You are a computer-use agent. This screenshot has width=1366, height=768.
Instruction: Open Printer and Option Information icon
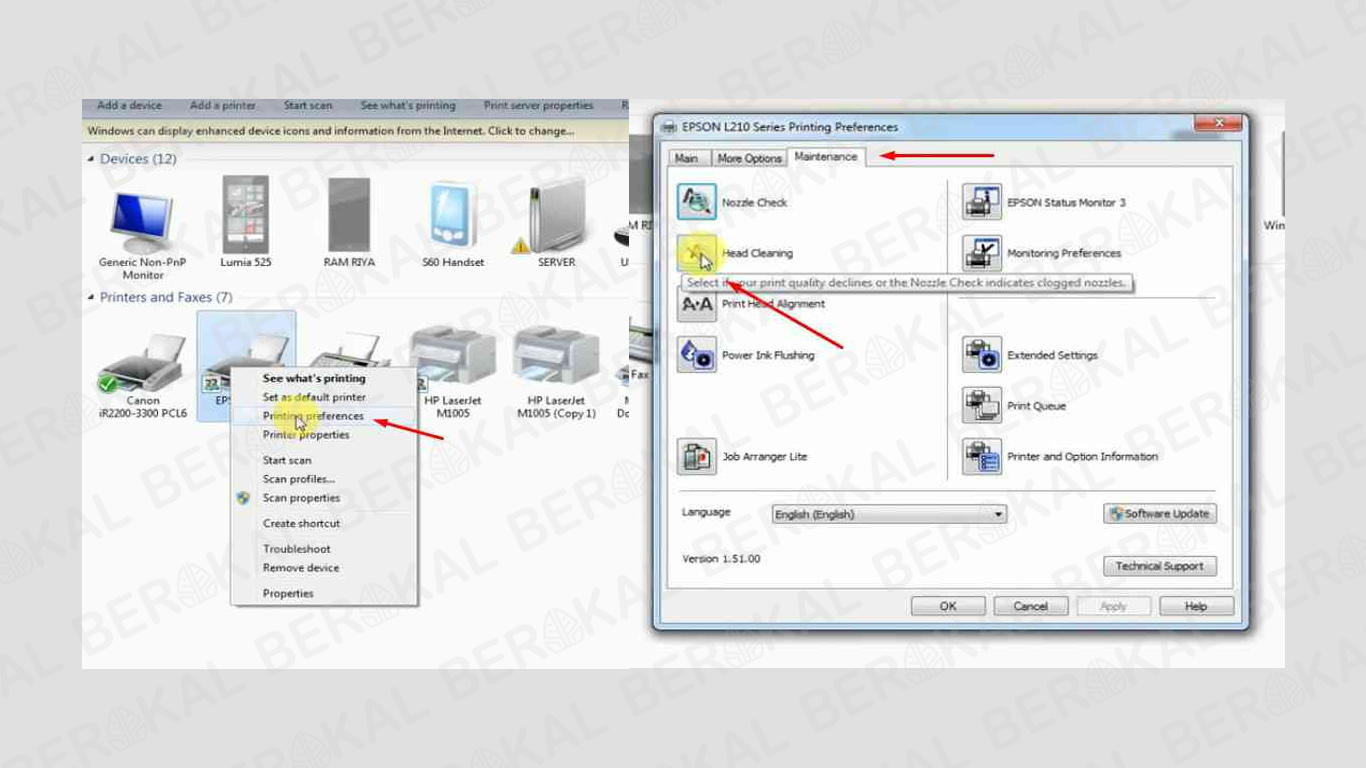[x=981, y=456]
